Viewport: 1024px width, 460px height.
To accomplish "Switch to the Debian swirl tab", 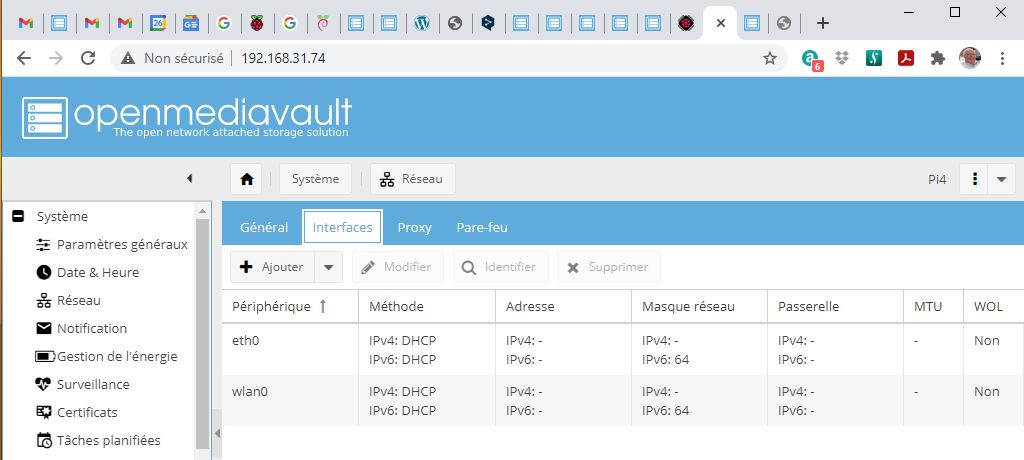I will click(x=323, y=24).
